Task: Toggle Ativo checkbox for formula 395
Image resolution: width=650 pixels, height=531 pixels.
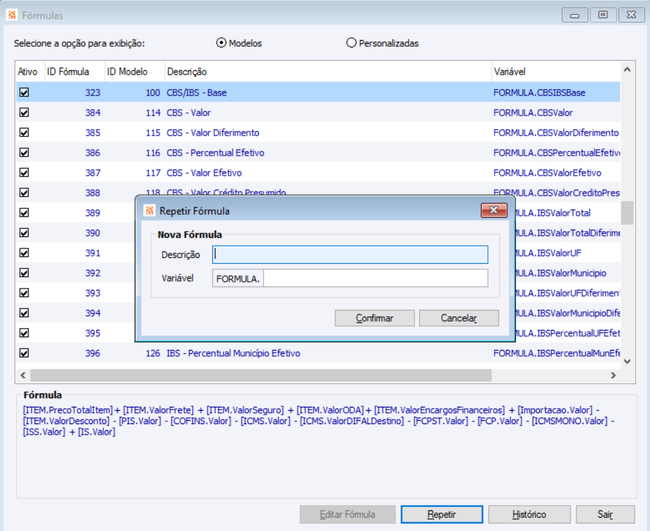Action: point(24,333)
